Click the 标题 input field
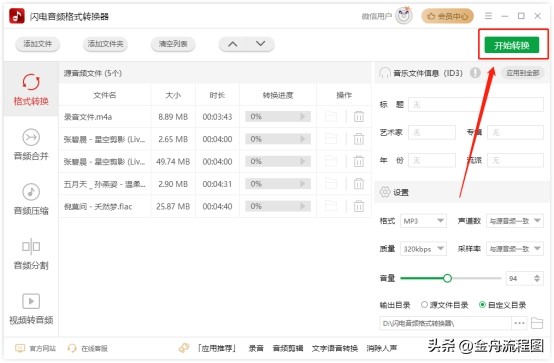Screen dimensions: 554x363 click(476, 105)
